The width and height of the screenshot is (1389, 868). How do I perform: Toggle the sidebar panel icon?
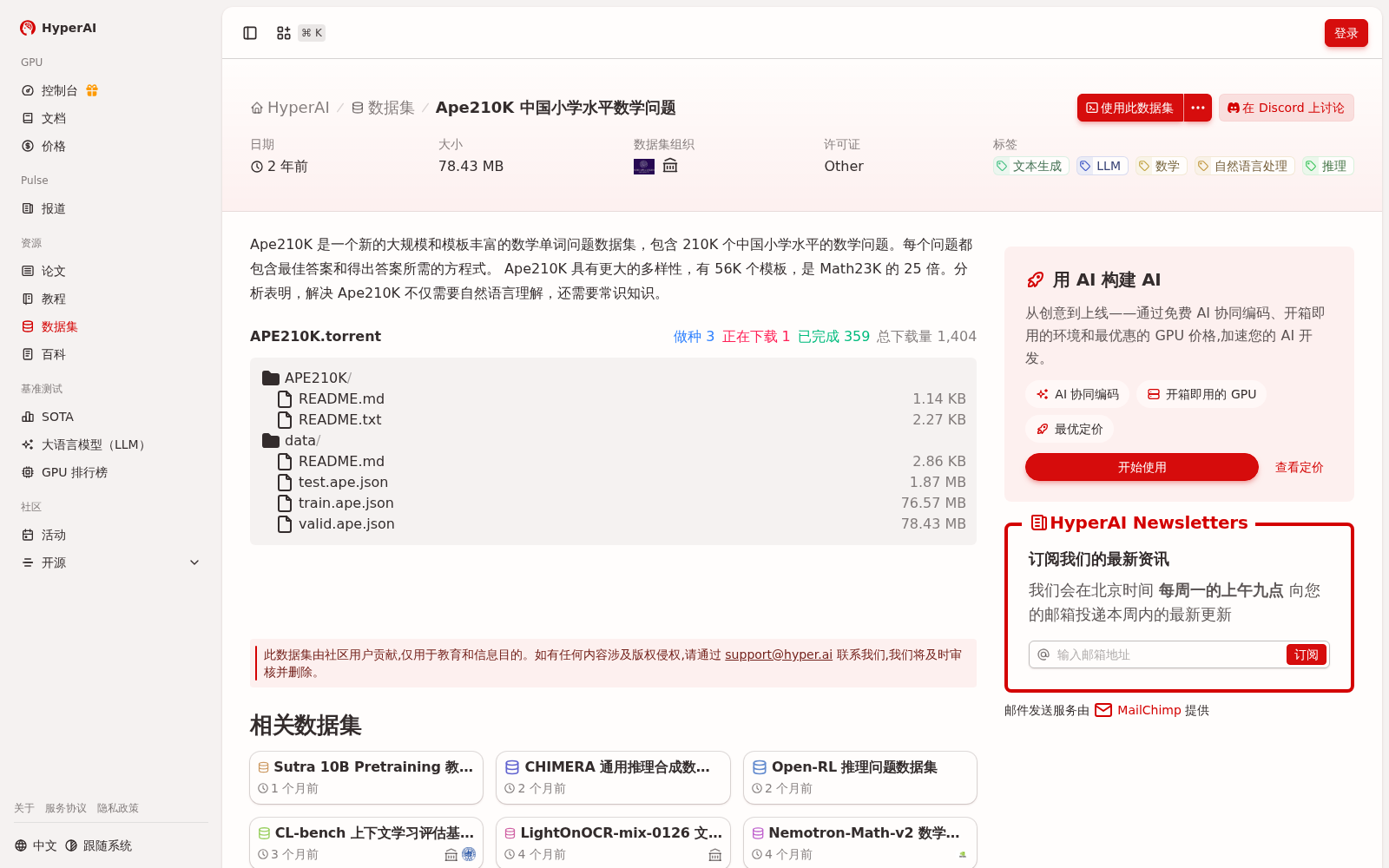tap(250, 33)
